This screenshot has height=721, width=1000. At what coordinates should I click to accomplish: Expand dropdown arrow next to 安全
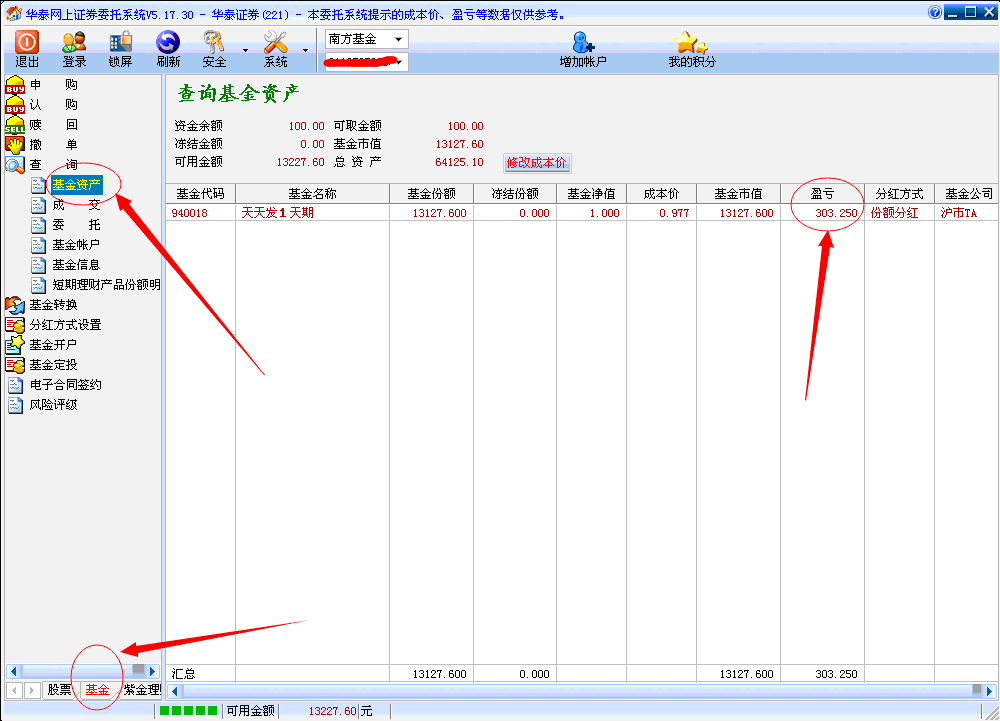tap(245, 50)
